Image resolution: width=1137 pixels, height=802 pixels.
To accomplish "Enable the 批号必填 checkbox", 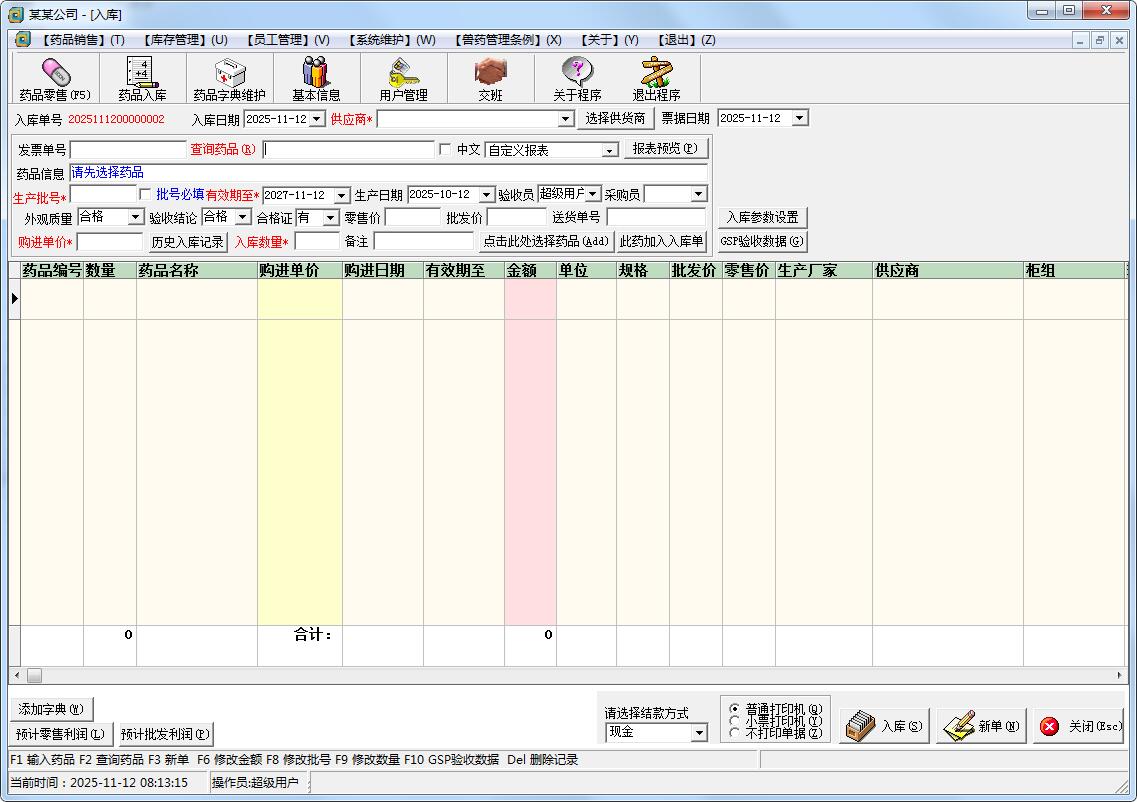I will pyautogui.click(x=145, y=194).
